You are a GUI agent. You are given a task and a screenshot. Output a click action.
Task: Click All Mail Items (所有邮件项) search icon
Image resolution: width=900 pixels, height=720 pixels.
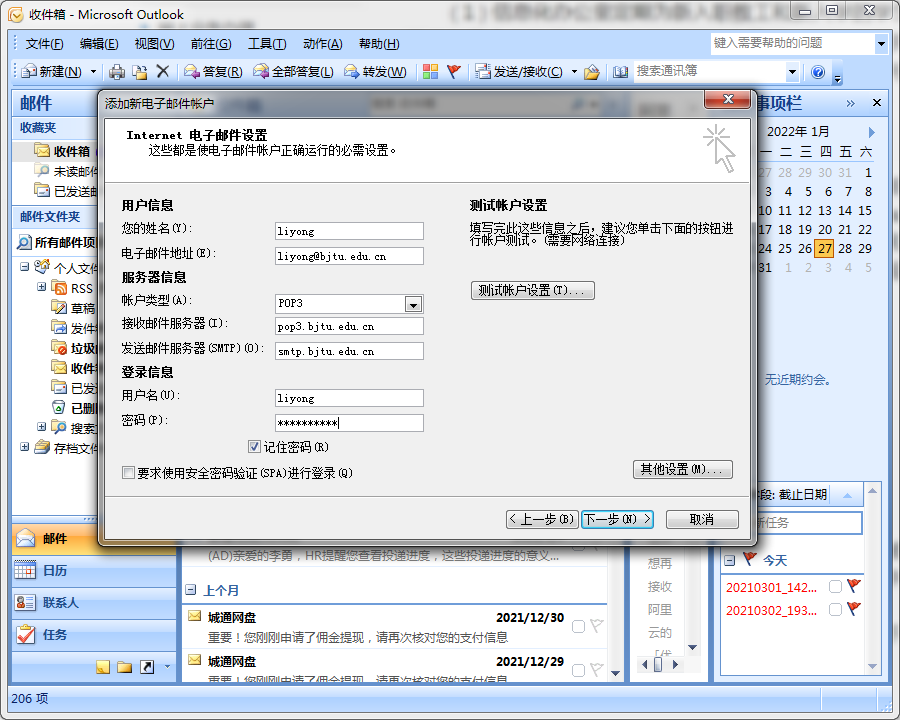coord(24,242)
